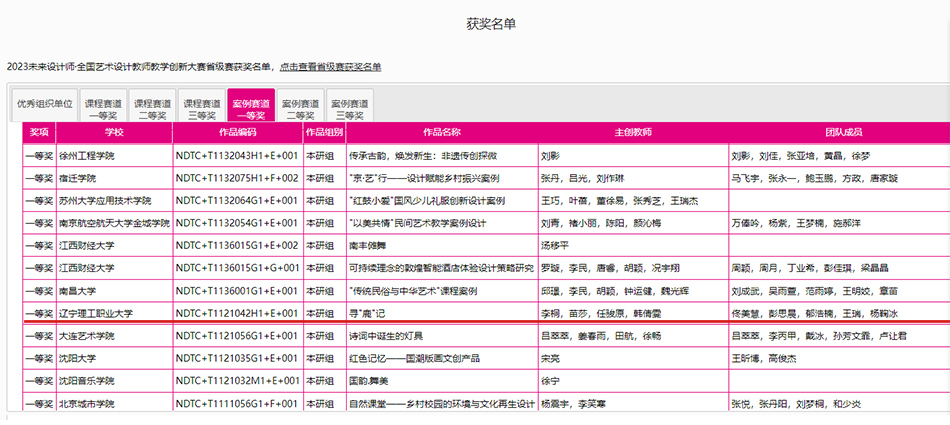Viewport: 950px width, 425px height.
Task: Select the 沈阳音乐学院 school cell
Action: click(x=87, y=381)
